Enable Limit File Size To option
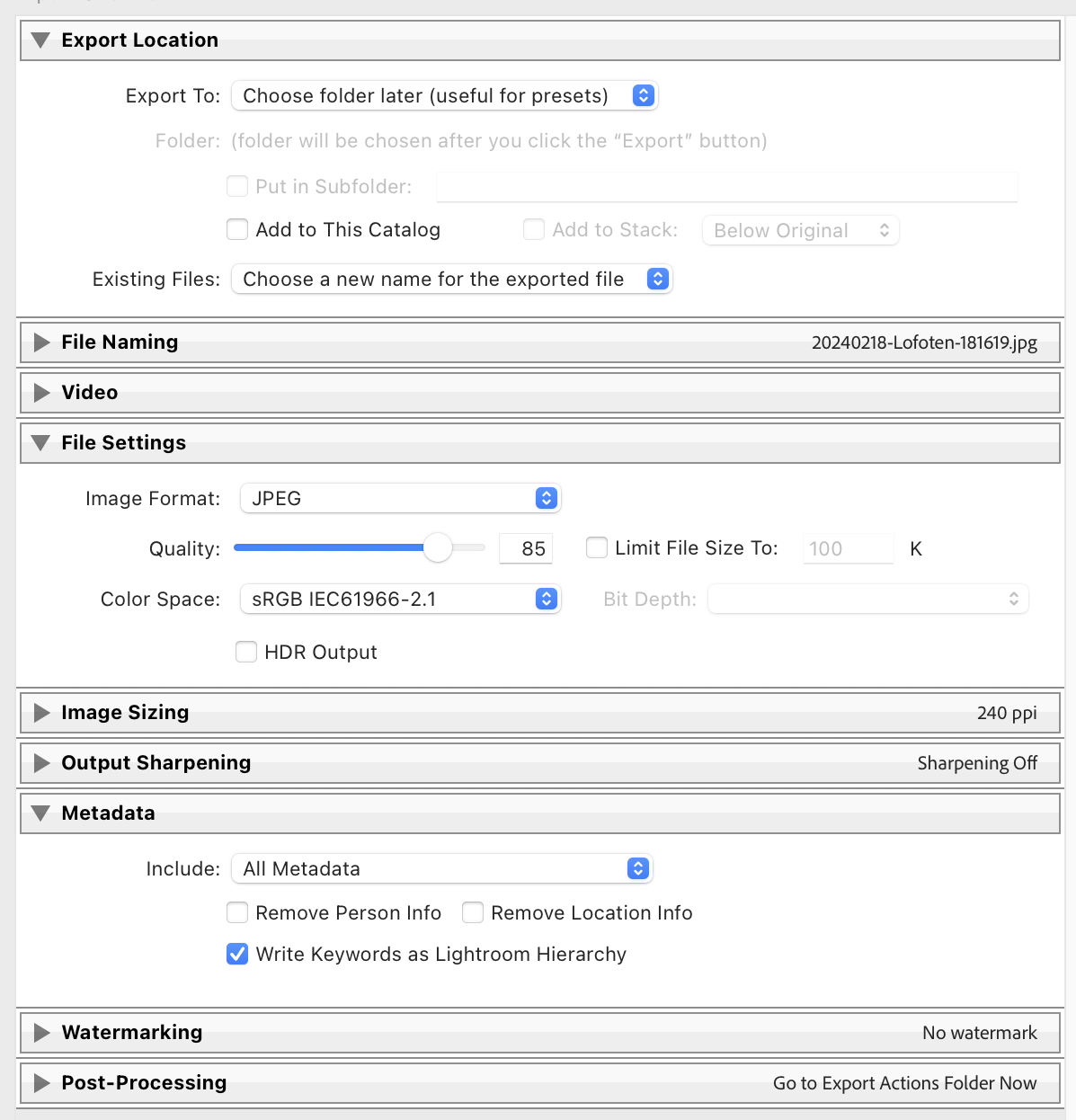The height and width of the screenshot is (1120, 1076). 596,547
